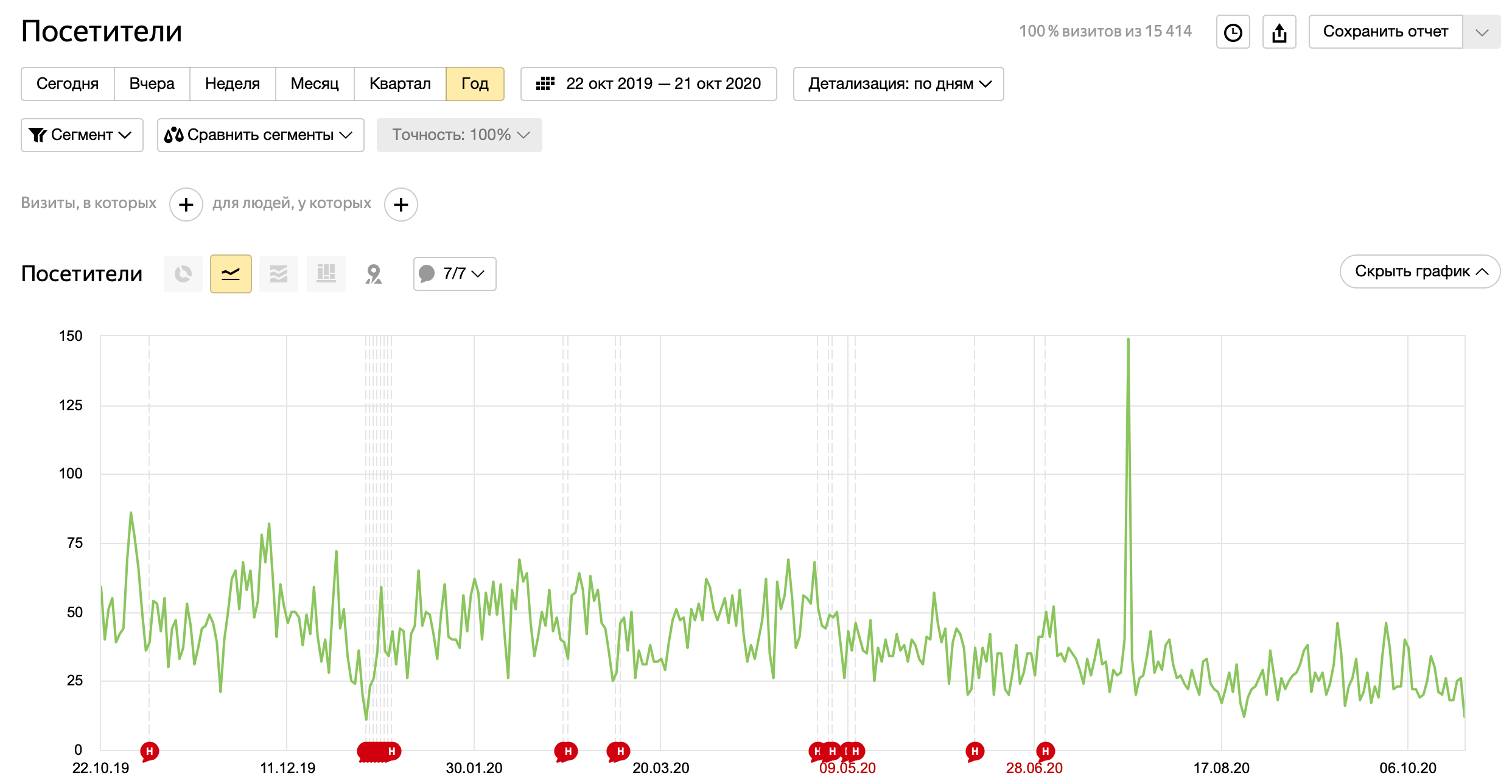Switch period to 'Квартал' tab
This screenshot has width=1512, height=784.
399,84
